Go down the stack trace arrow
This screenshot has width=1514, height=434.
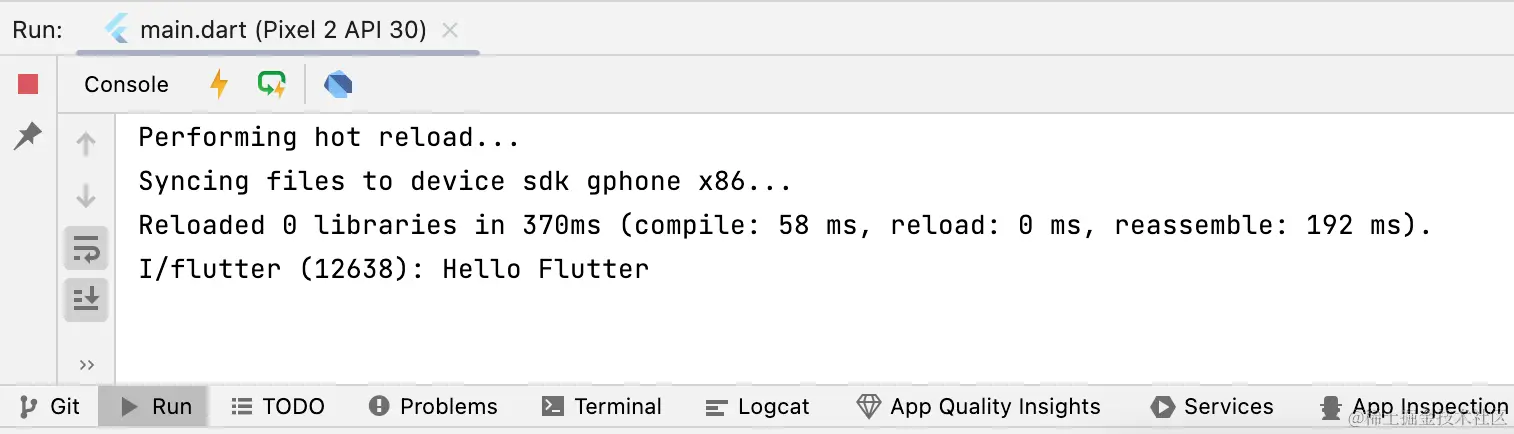point(86,196)
